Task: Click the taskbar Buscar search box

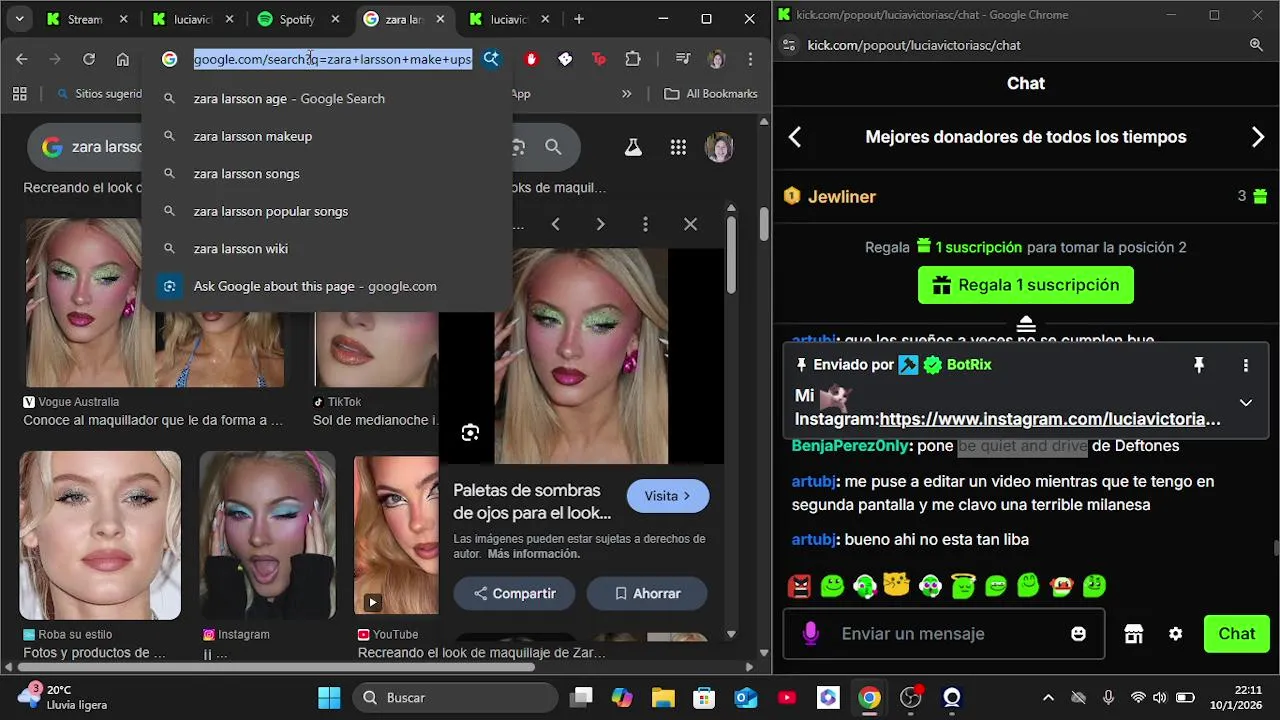Action: 455,698
